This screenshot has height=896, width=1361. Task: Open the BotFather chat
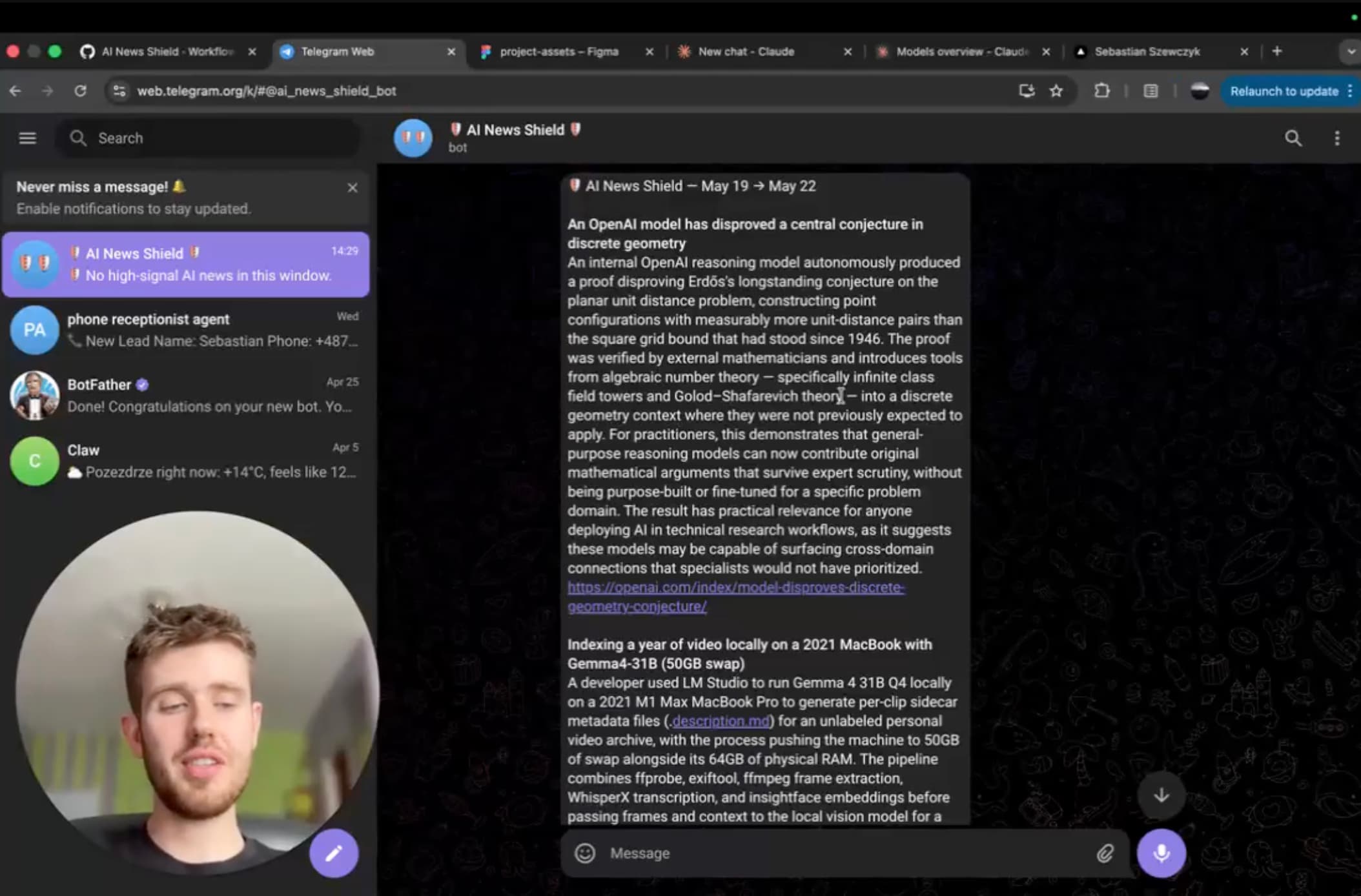(186, 396)
